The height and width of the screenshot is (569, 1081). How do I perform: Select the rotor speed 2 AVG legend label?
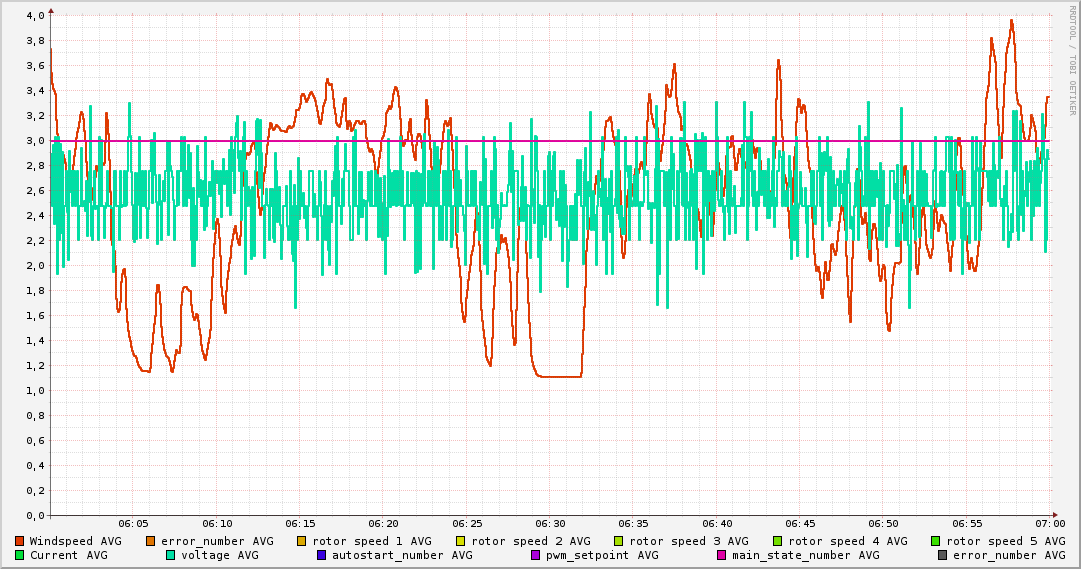click(530, 541)
